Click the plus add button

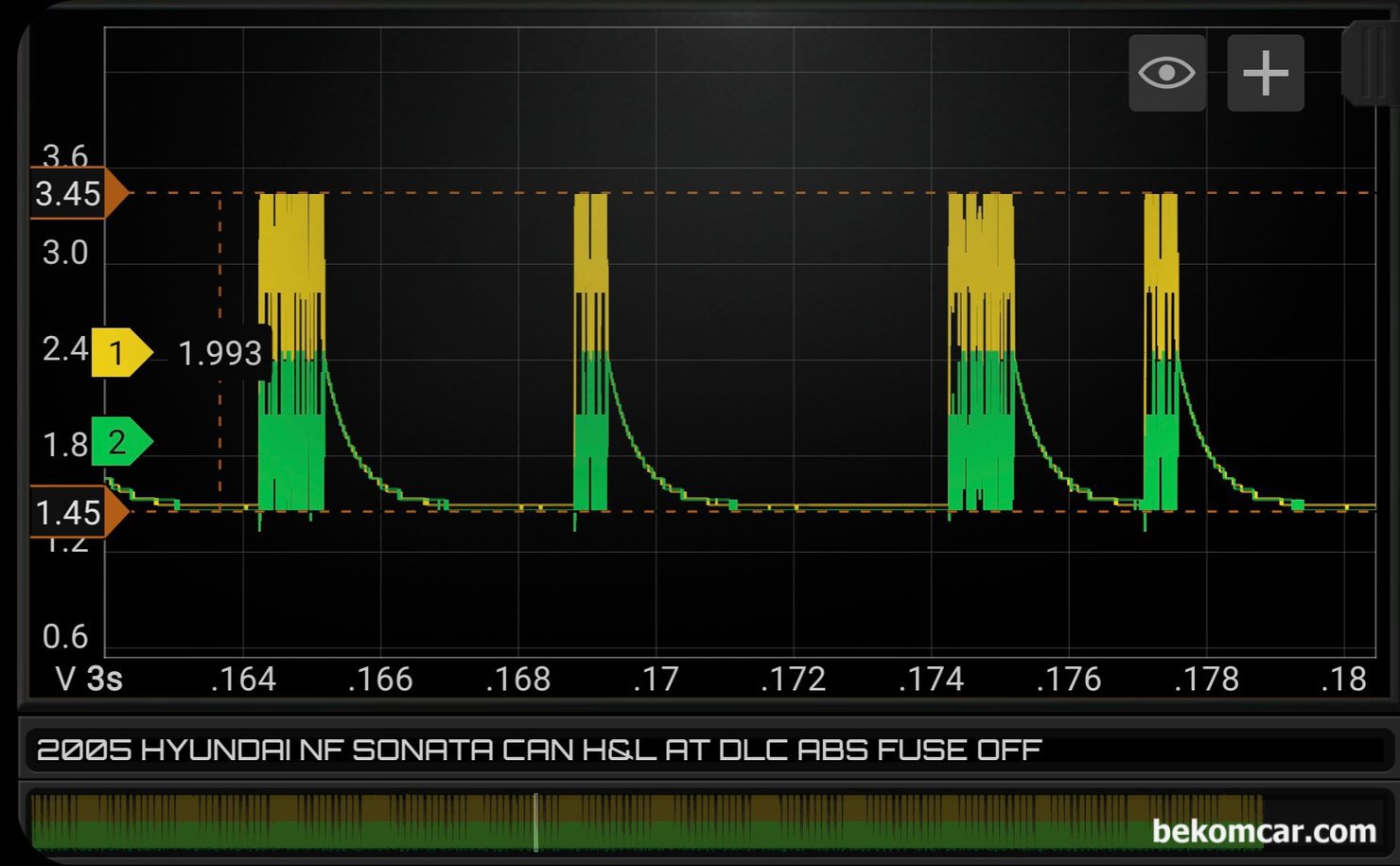1266,73
